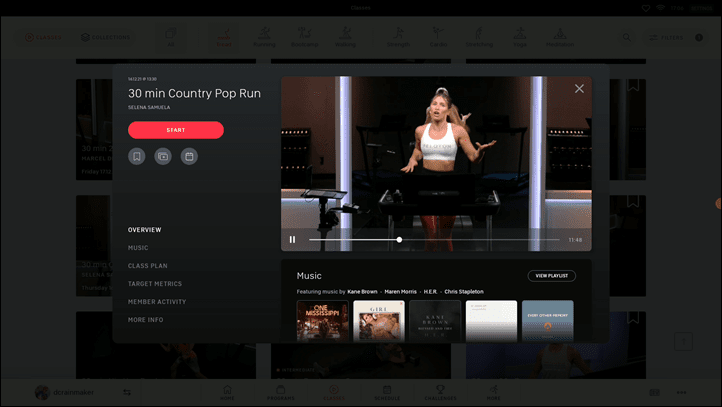Click artist name Maren Morris
Image resolution: width=722 pixels, height=407 pixels.
pos(401,291)
